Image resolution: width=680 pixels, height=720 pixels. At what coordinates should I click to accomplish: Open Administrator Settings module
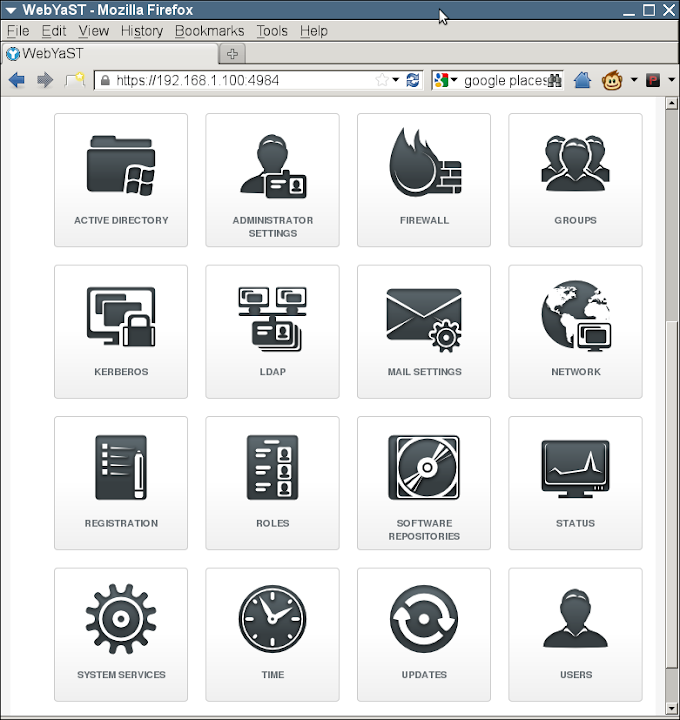[272, 180]
